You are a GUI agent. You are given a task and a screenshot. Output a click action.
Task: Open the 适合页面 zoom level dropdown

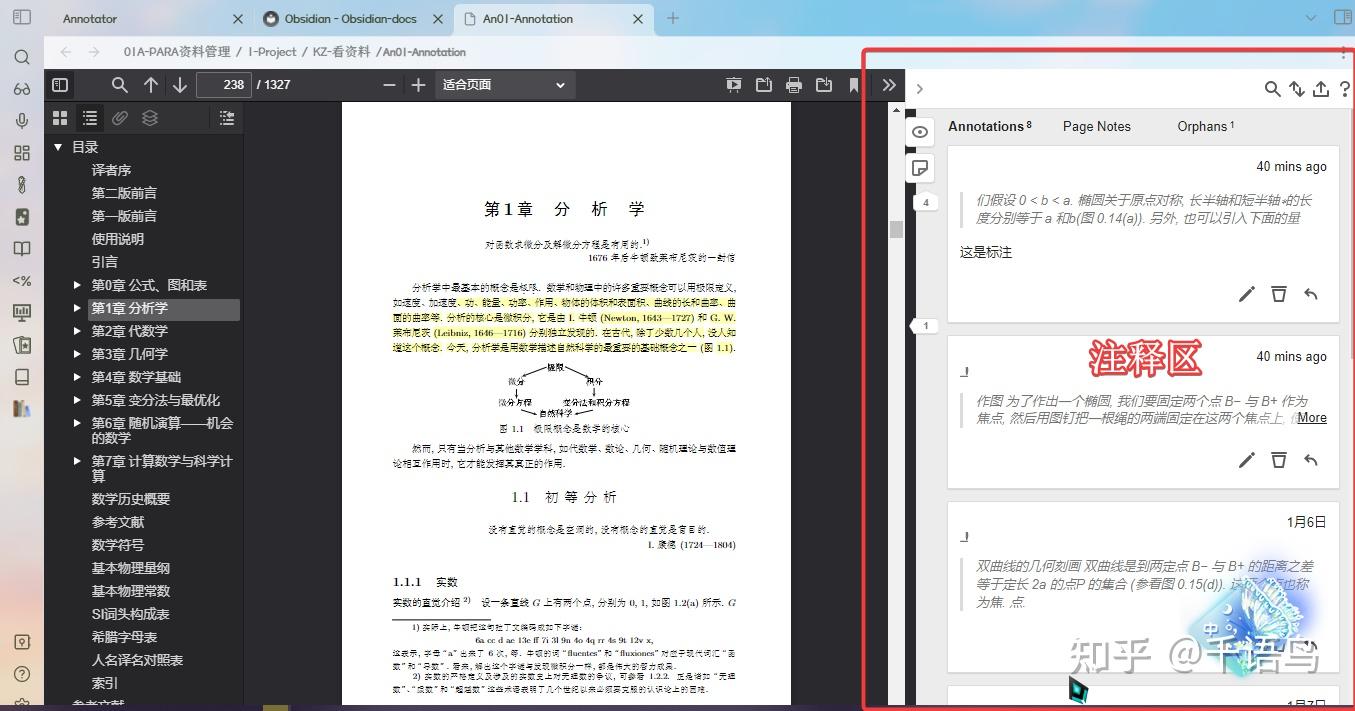pos(504,85)
